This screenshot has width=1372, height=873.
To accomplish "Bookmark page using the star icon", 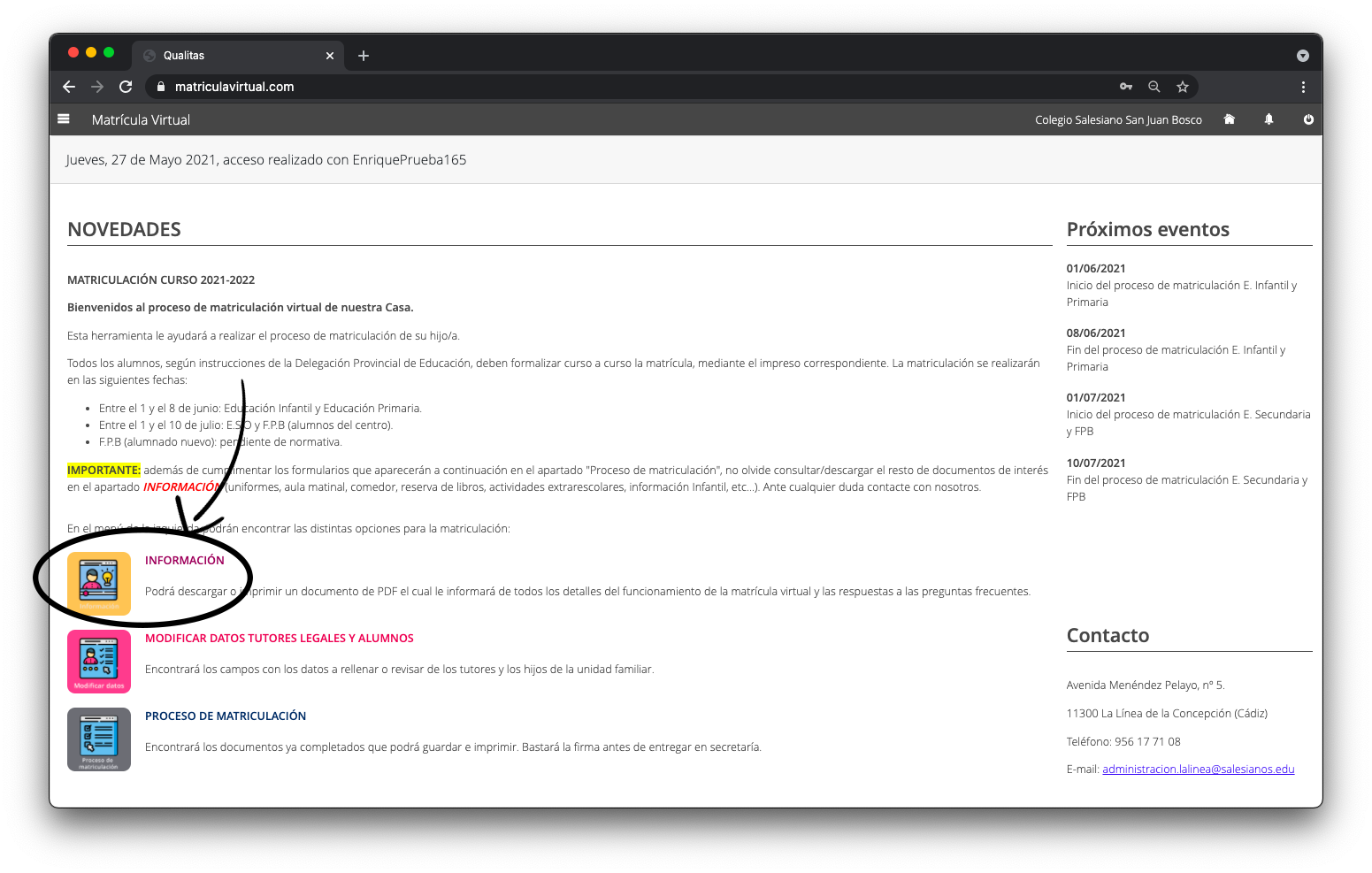I will click(1183, 87).
